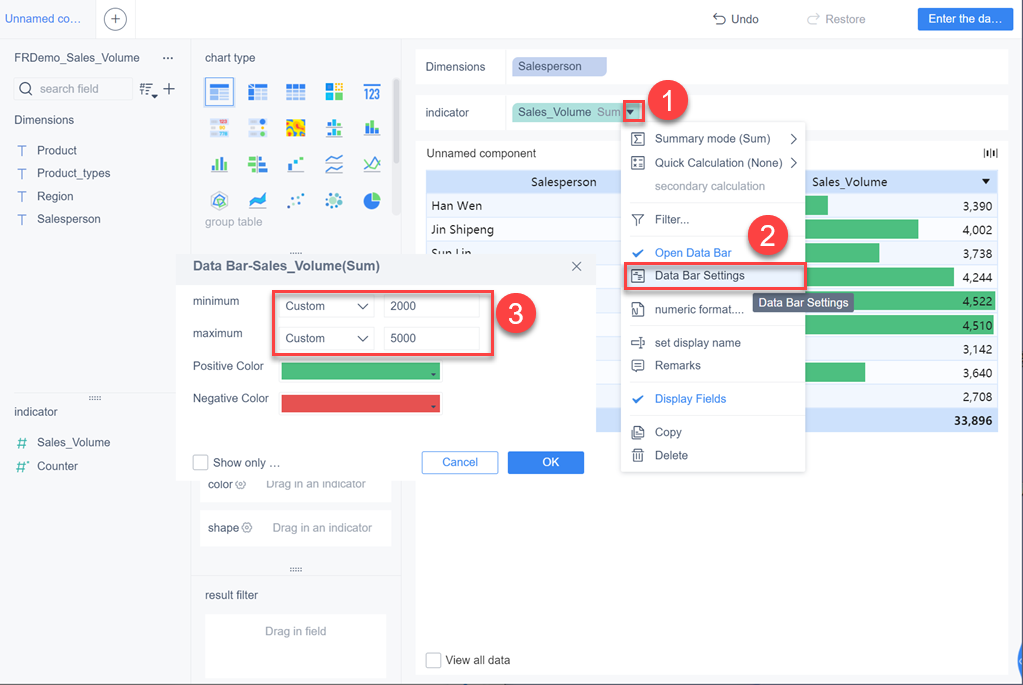Click the Undo button
The height and width of the screenshot is (685, 1023).
pyautogui.click(x=736, y=19)
